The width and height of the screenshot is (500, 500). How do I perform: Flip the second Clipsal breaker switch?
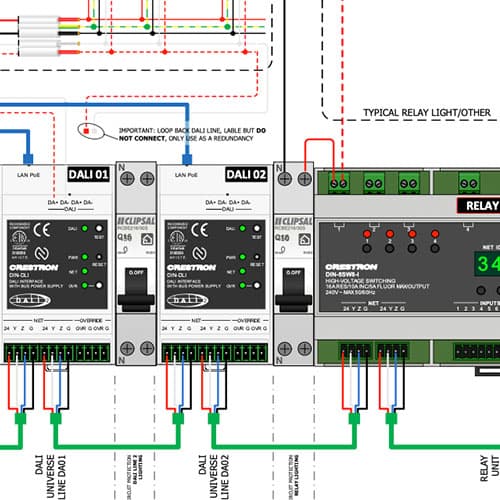pyautogui.click(x=293, y=290)
